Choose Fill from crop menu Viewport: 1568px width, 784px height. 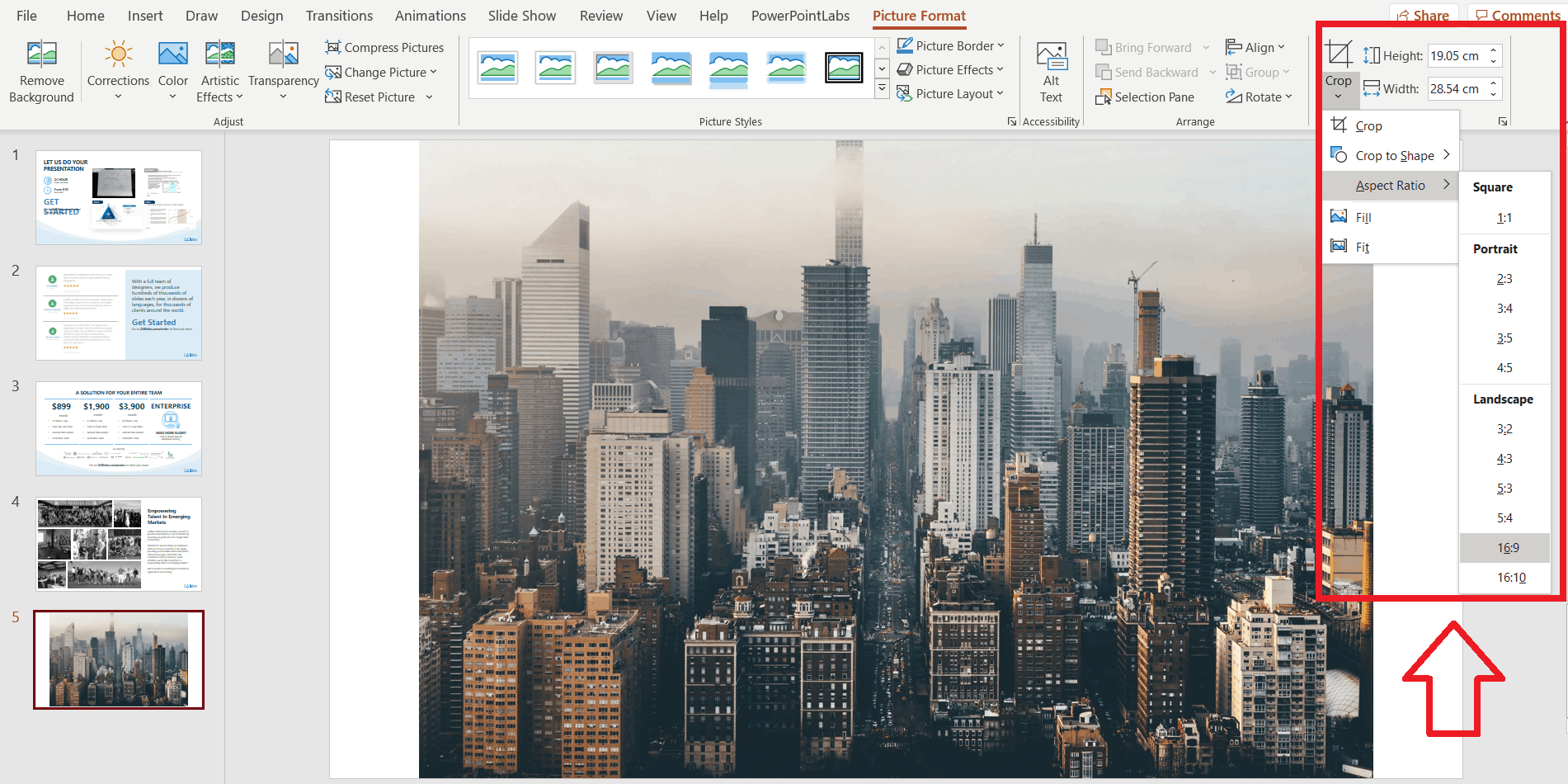coord(1391,217)
